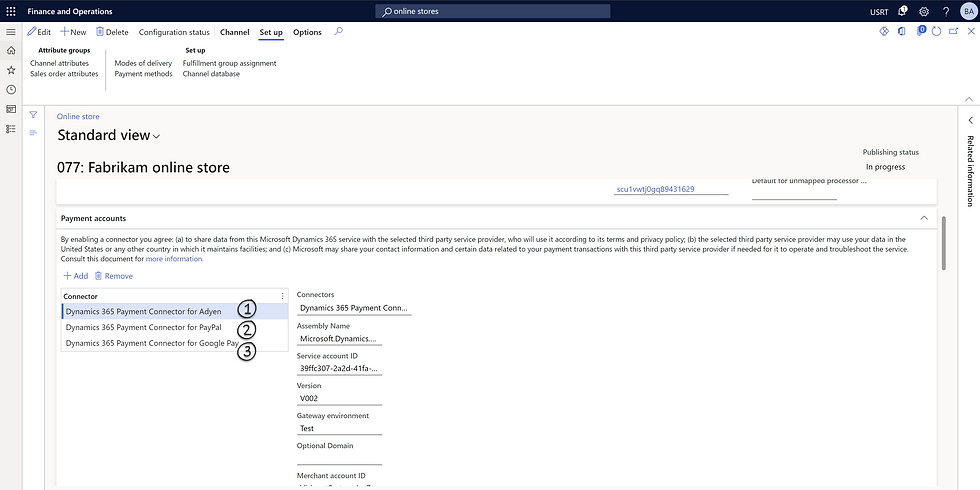
Task: Remove the selected payment connector
Action: [x=114, y=276]
